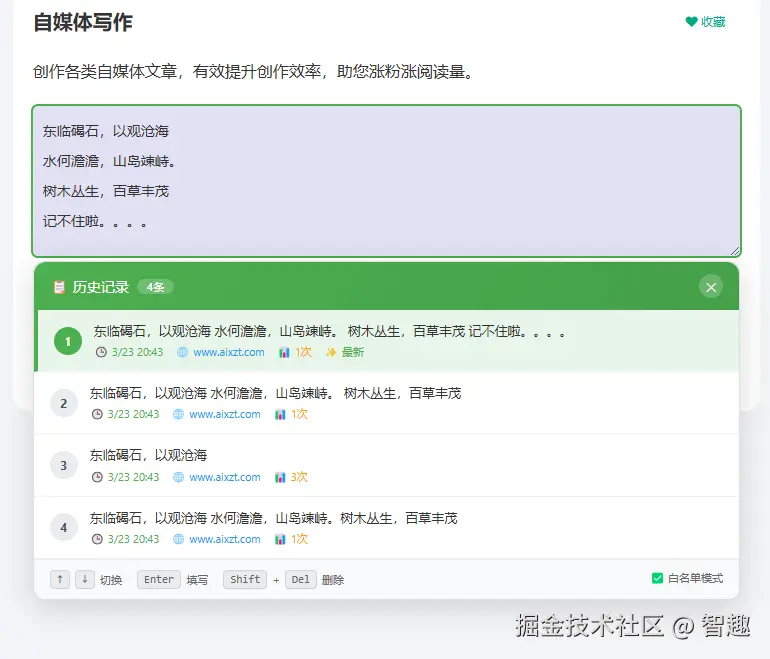The width and height of the screenshot is (770, 659).
Task: Select the history text ending 记不住啦。。。。
Action: tap(330, 331)
